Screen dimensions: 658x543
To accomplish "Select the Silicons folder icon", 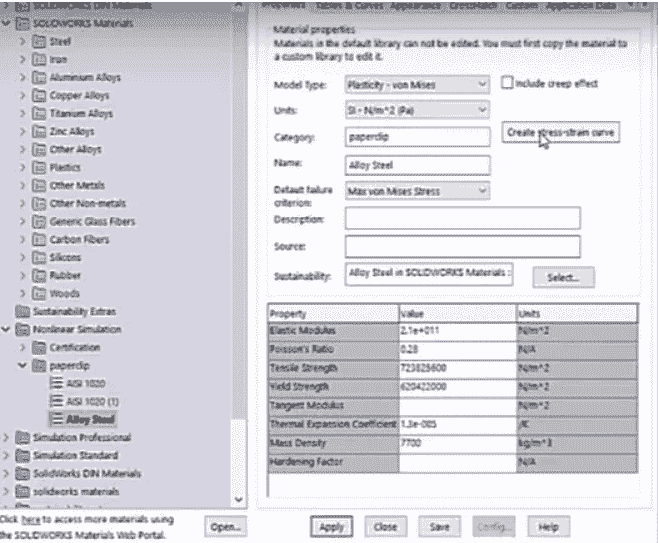I will tap(39, 257).
